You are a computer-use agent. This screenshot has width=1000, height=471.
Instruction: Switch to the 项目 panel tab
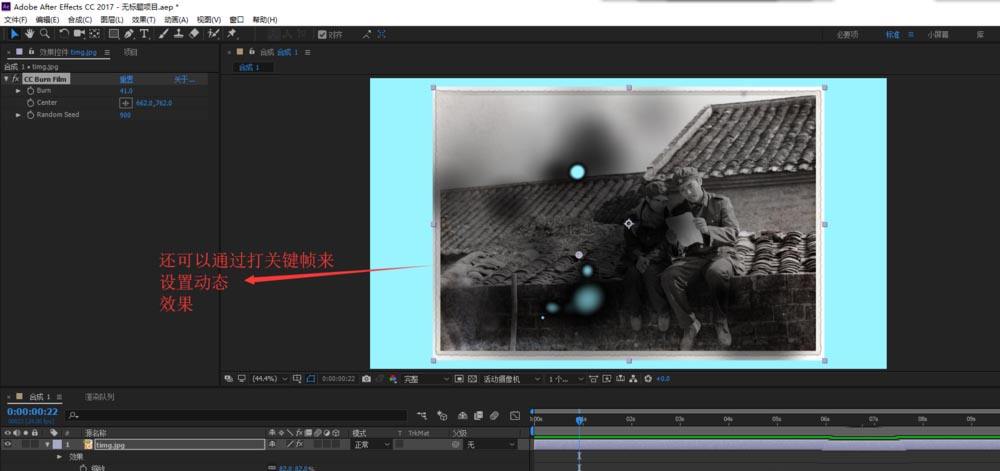pos(130,52)
